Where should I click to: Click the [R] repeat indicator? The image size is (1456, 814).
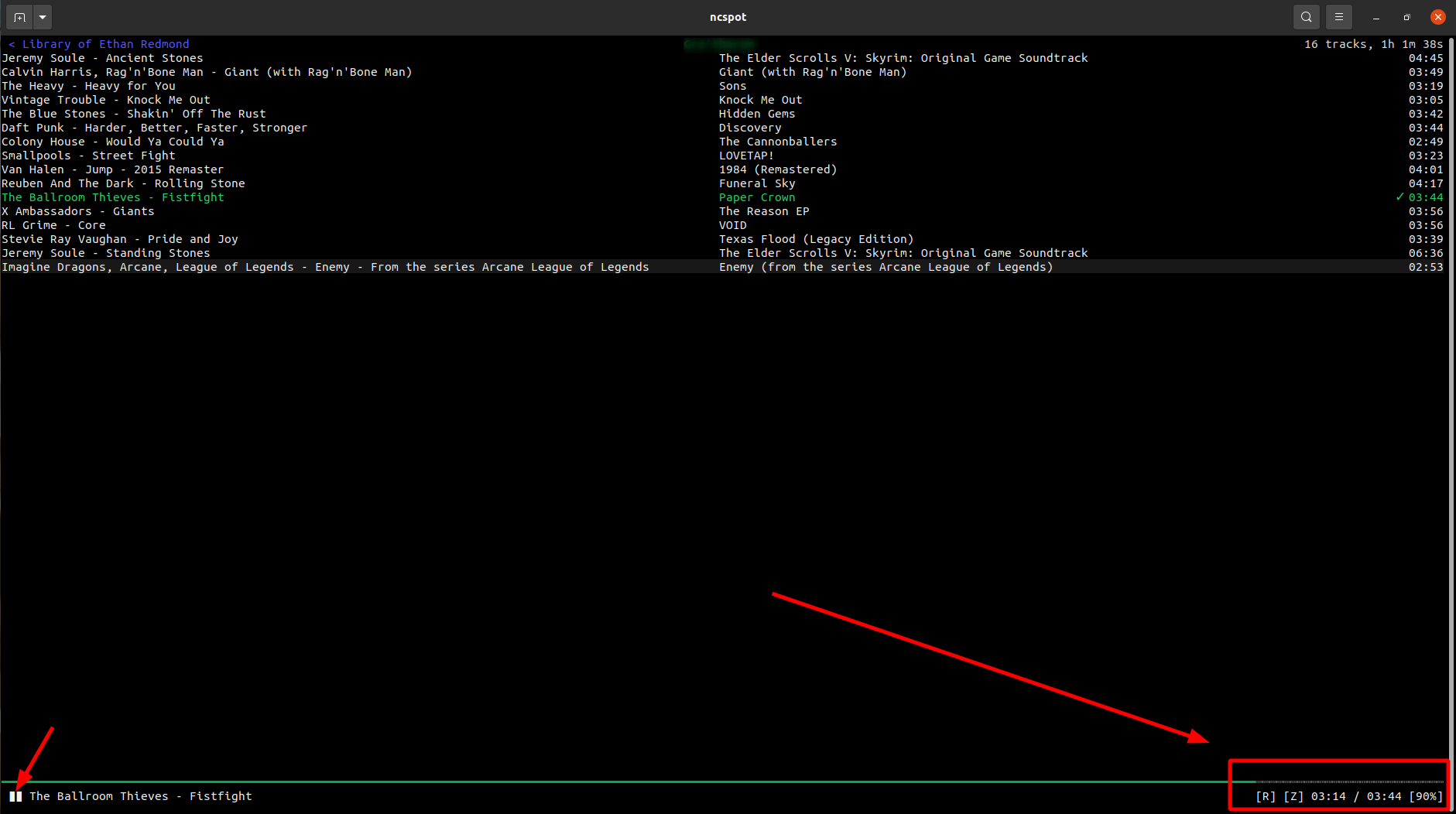coord(1266,796)
